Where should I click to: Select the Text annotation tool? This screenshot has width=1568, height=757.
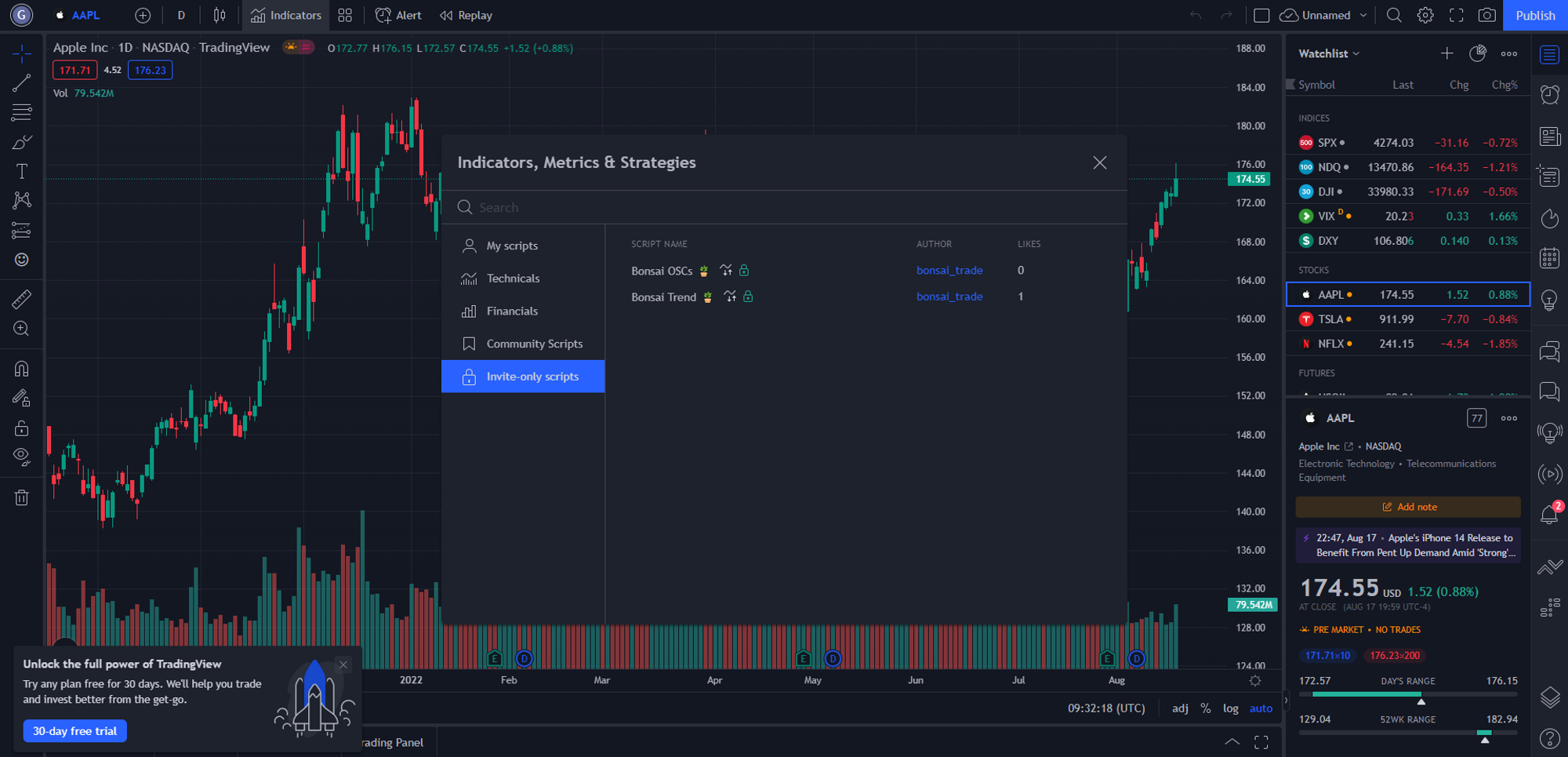(21, 172)
